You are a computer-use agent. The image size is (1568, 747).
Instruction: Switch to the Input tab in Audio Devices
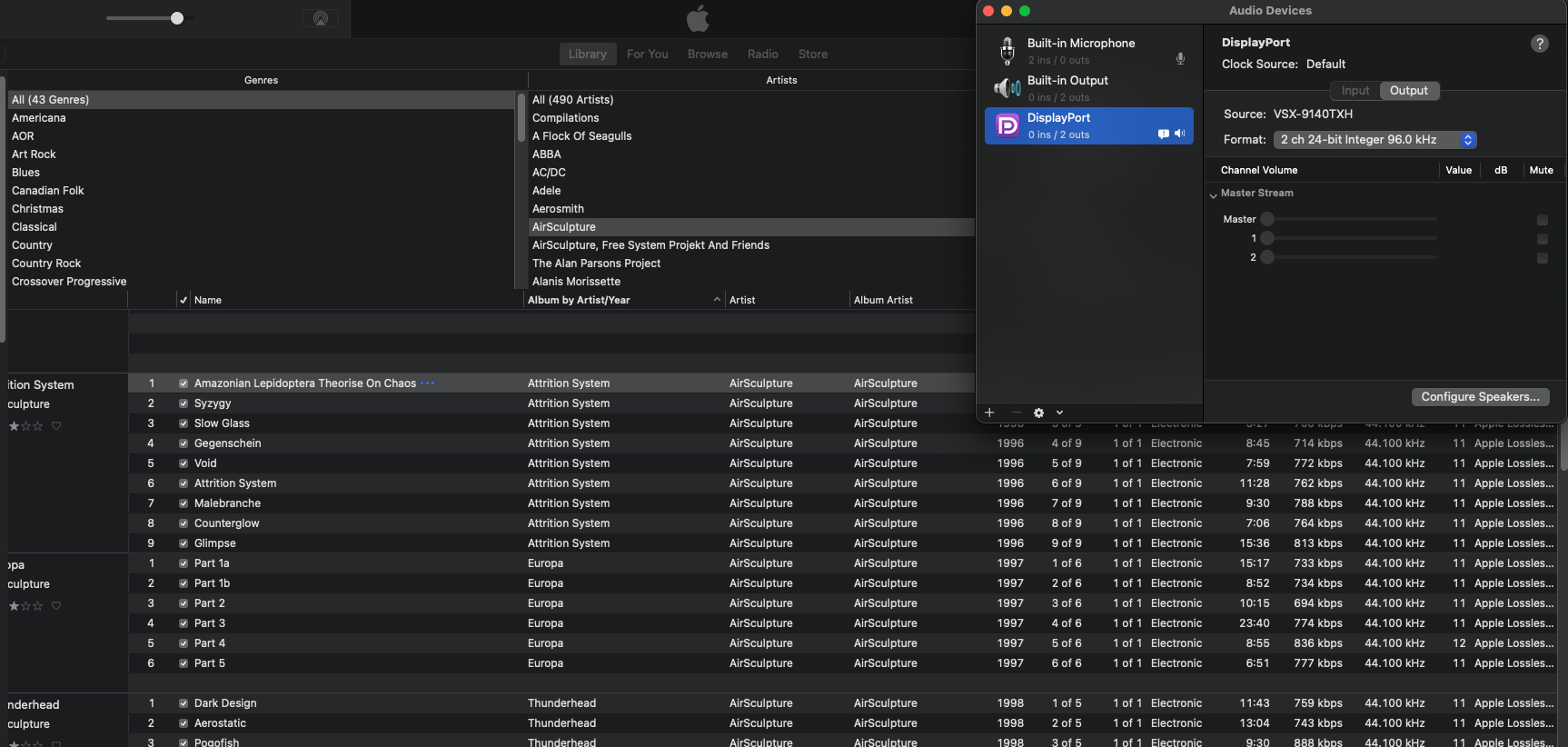click(x=1355, y=91)
